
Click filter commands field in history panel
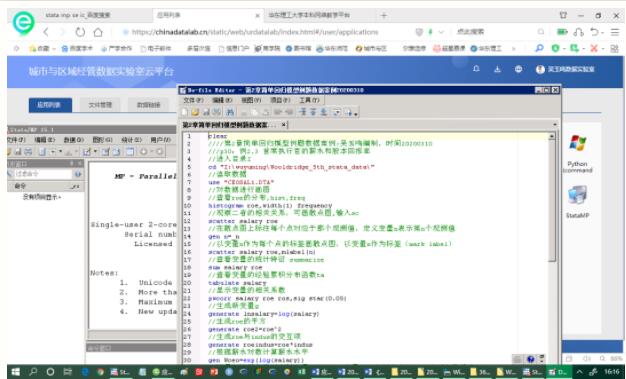(x=43, y=174)
